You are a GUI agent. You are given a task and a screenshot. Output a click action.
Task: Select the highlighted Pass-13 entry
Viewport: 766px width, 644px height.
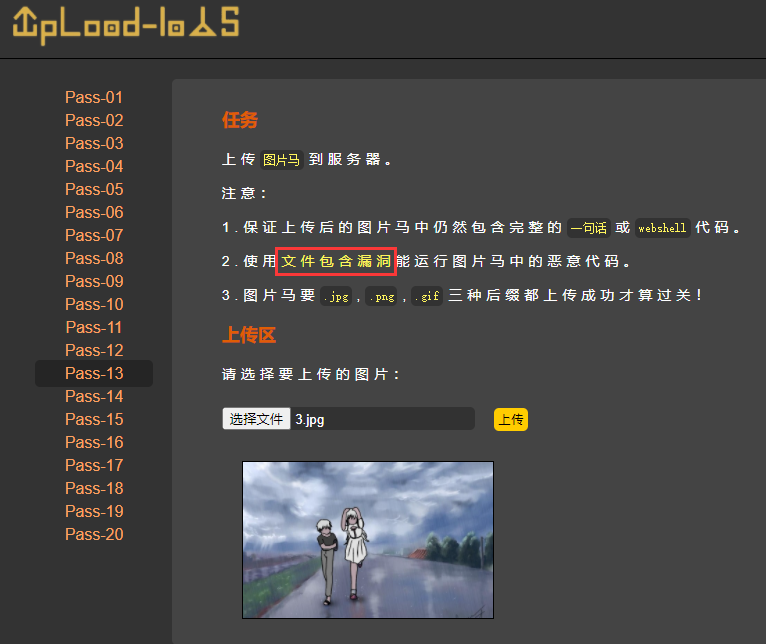94,373
